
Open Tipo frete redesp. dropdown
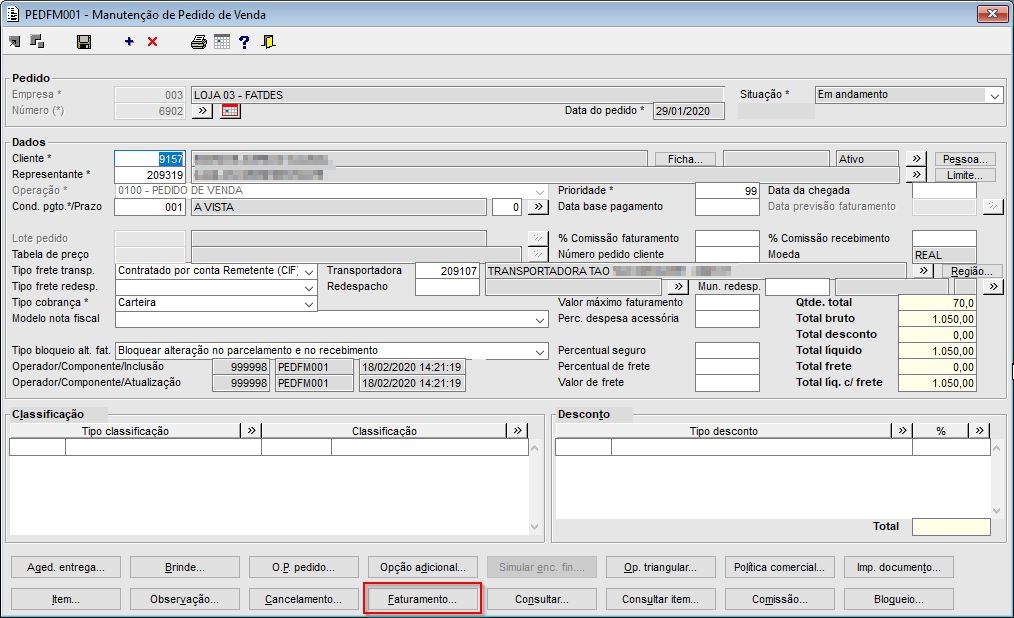(x=309, y=288)
